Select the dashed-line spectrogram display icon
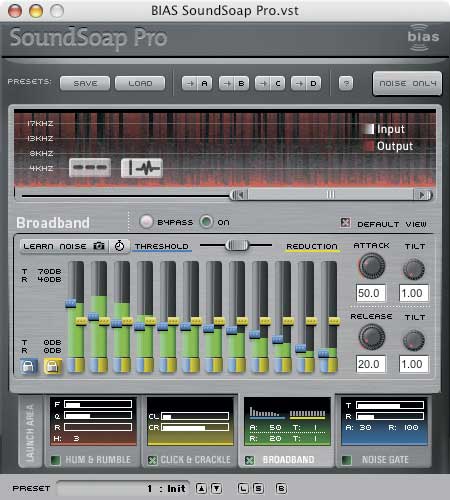The height and width of the screenshot is (500, 450). [x=90, y=167]
